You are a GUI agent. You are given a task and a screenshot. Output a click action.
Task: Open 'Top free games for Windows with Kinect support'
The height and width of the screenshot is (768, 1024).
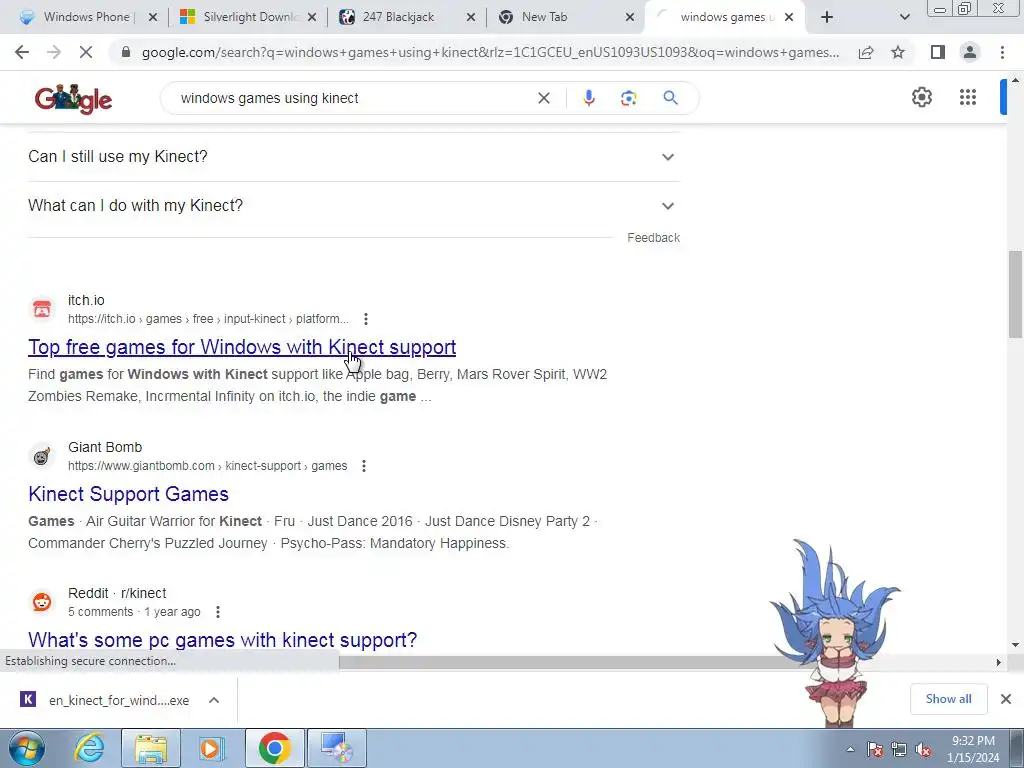coord(242,347)
